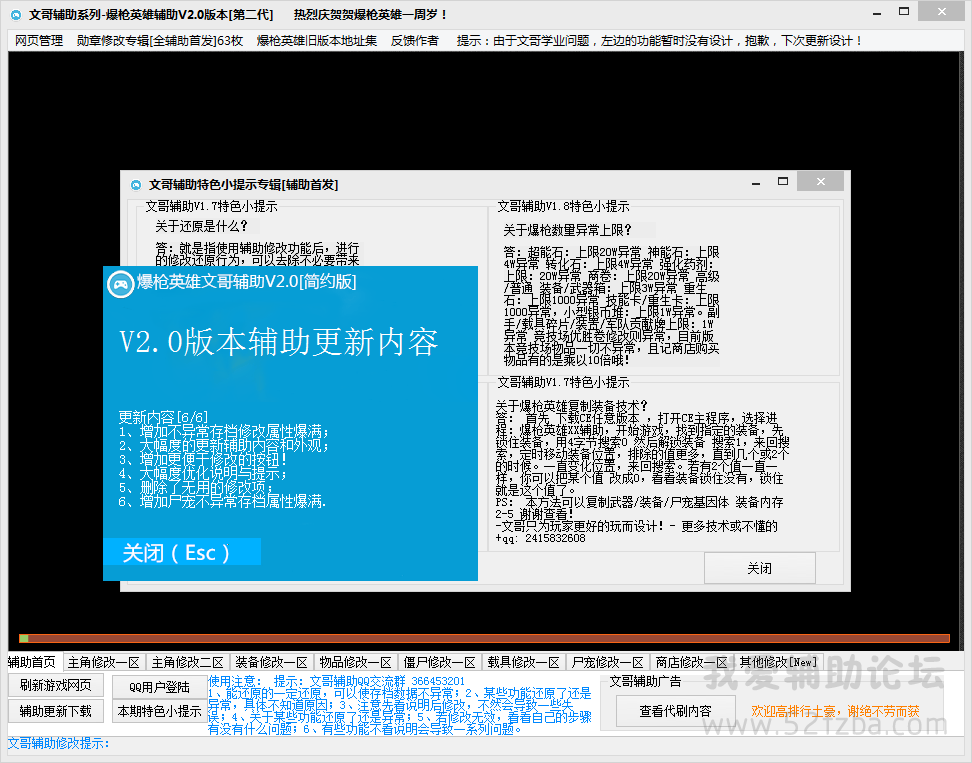Click gamepad icon on blue update panel
Image resolution: width=972 pixels, height=763 pixels.
point(120,284)
